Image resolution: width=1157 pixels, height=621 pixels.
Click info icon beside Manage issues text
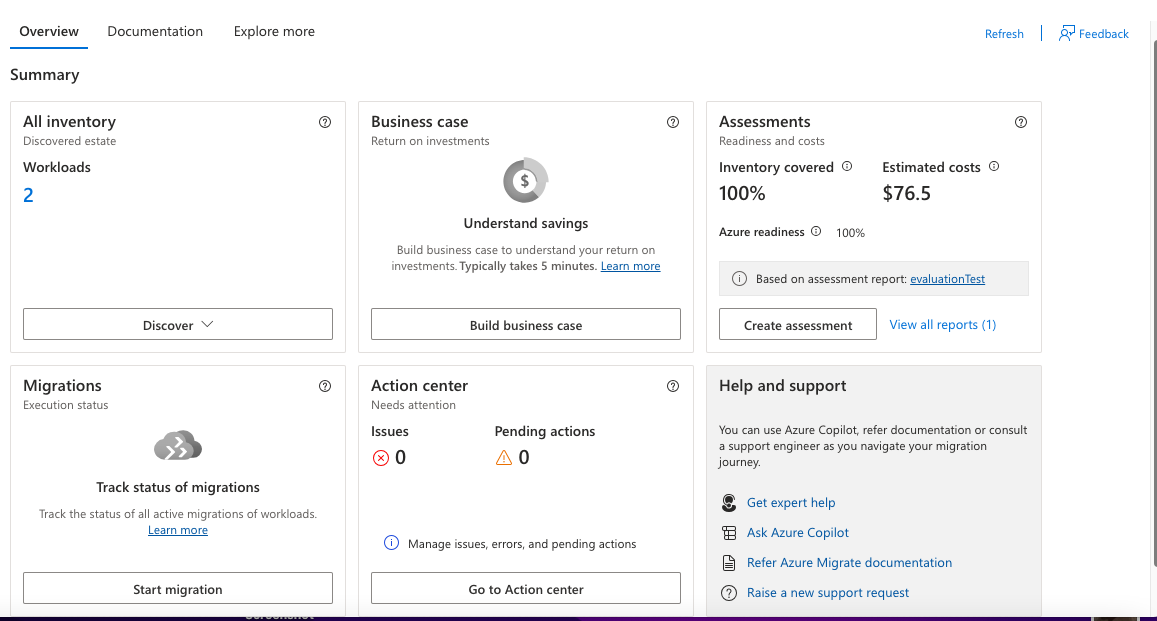click(391, 544)
